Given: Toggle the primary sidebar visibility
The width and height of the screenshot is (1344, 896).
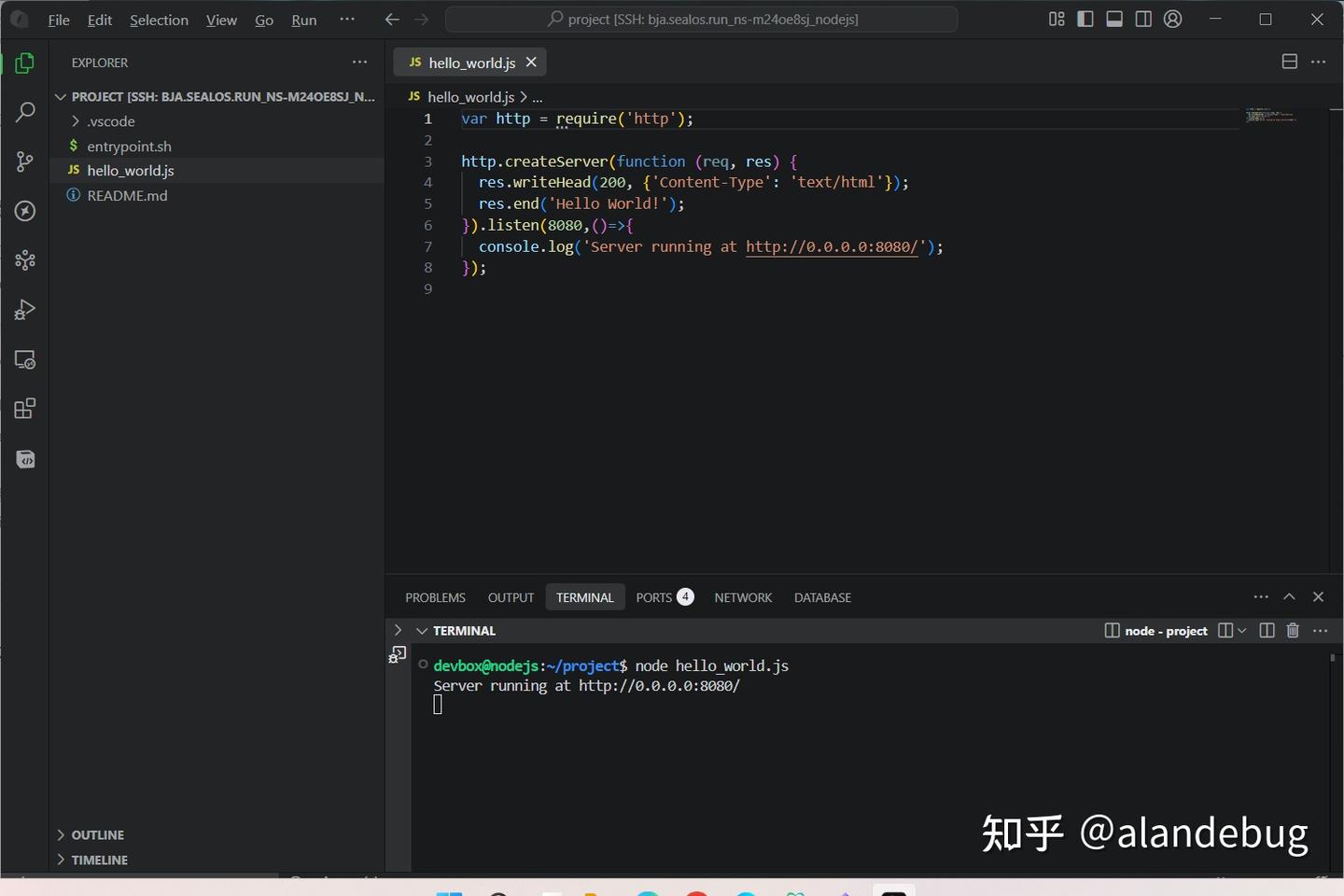Looking at the screenshot, I should 1085,19.
